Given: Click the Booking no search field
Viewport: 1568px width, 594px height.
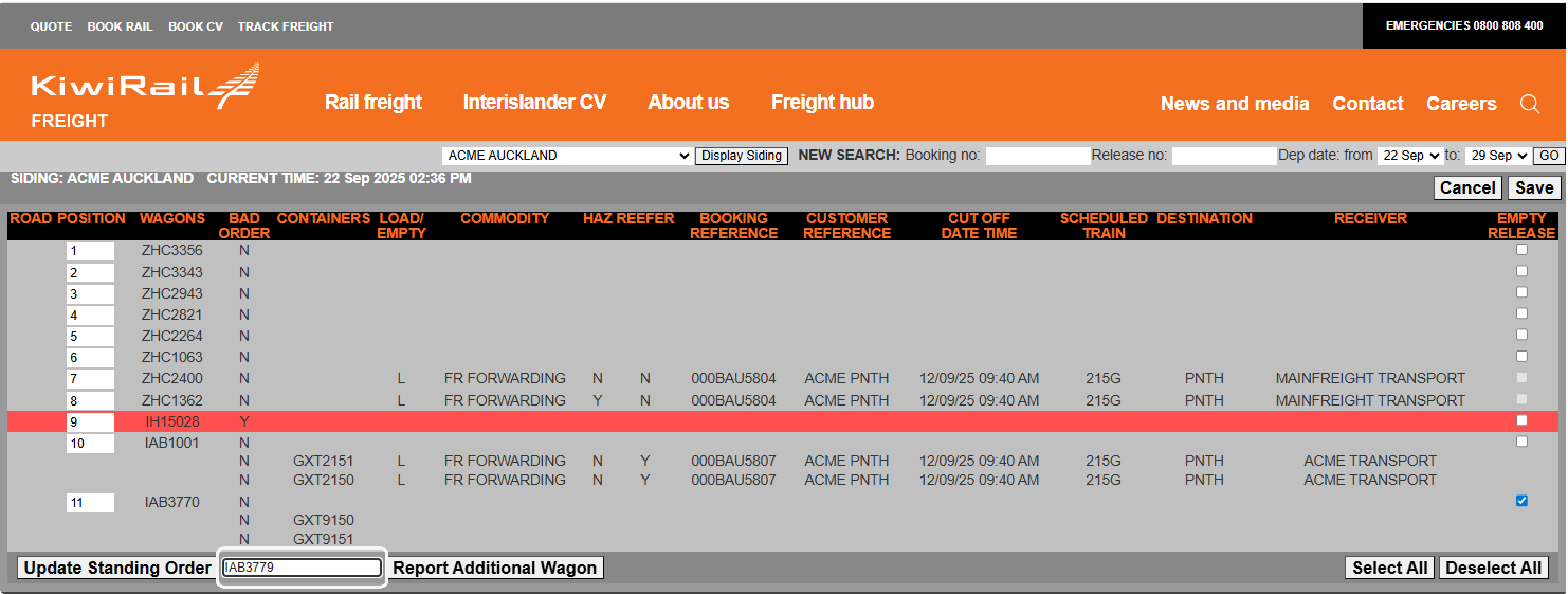Looking at the screenshot, I should pos(1037,156).
